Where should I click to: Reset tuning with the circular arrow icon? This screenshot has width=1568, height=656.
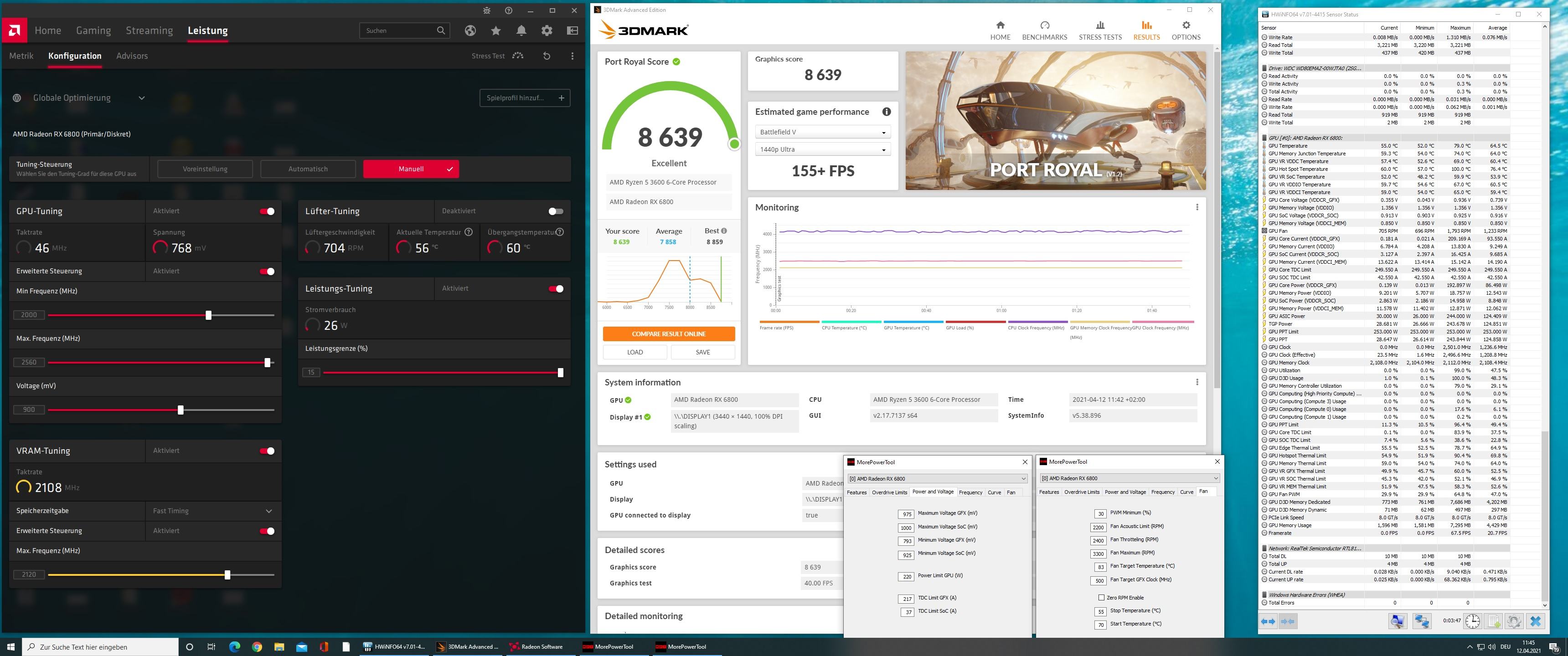point(547,56)
